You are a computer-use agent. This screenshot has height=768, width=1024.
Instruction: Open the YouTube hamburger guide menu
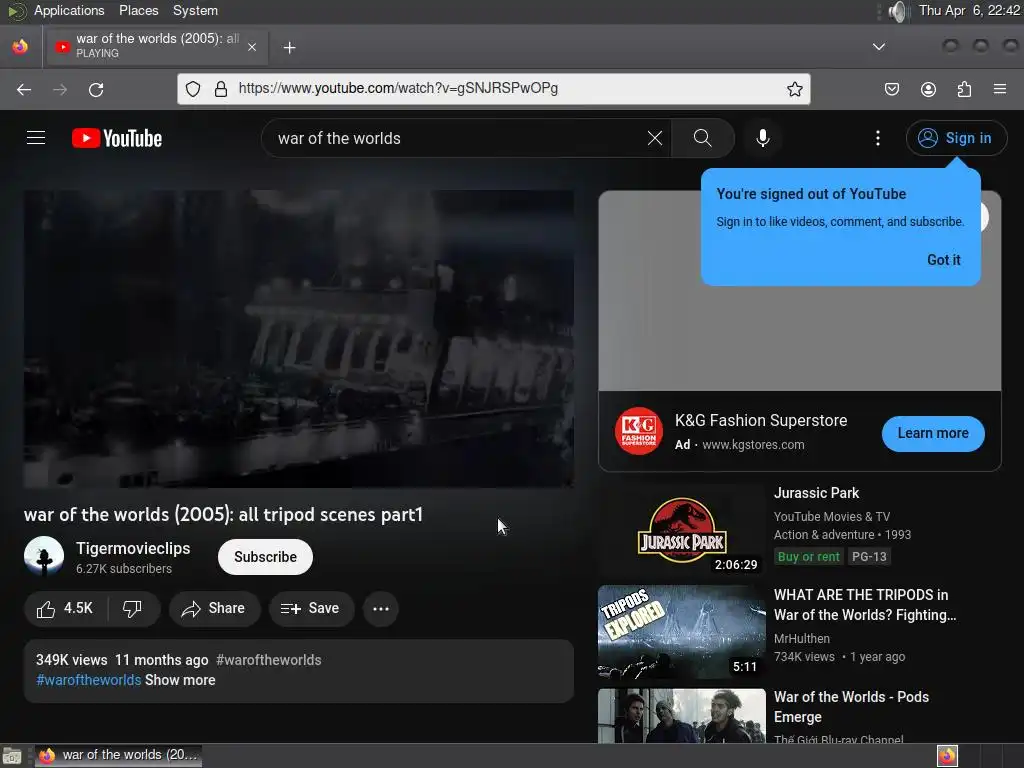tap(36, 138)
